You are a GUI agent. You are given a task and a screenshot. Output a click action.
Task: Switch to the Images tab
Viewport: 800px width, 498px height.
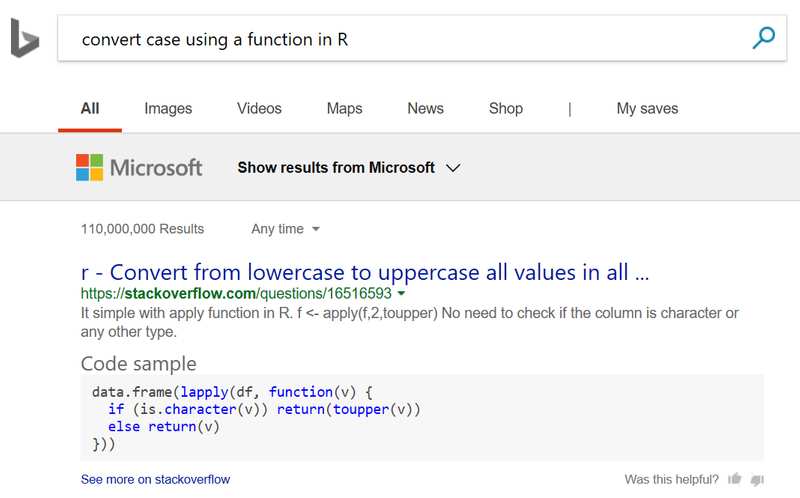click(168, 108)
